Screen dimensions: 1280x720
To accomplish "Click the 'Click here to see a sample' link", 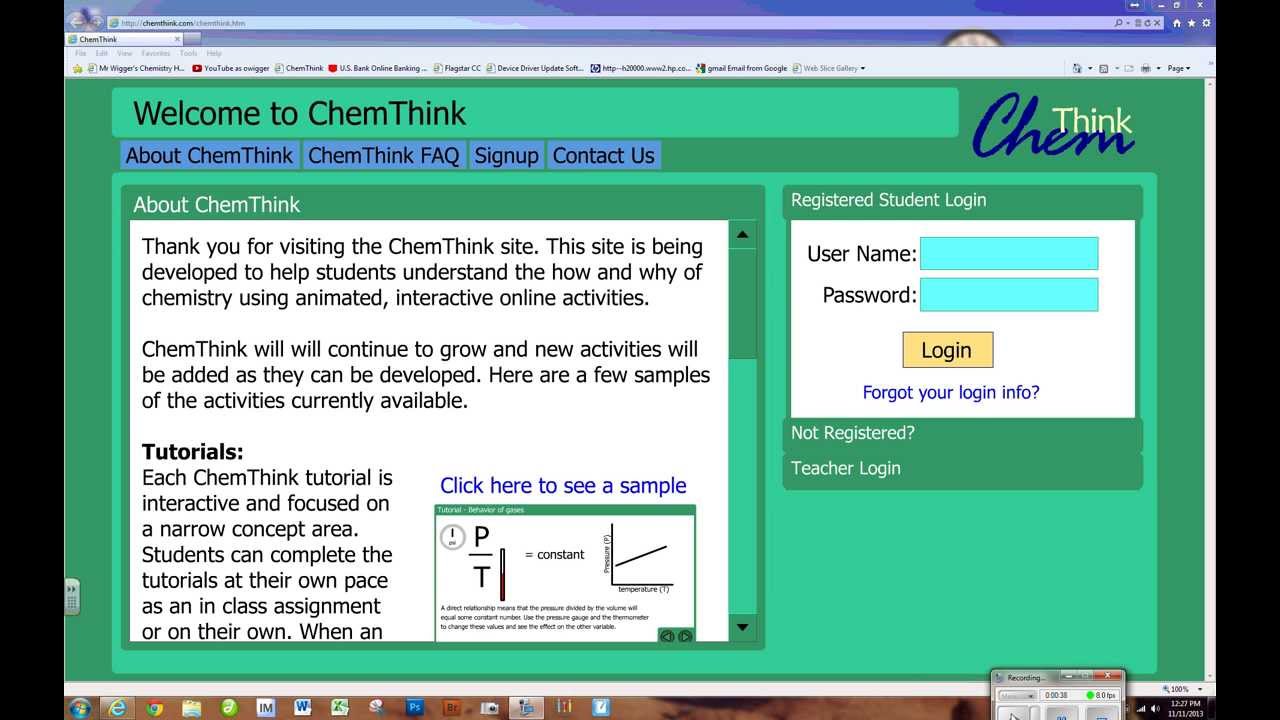I will [x=563, y=486].
